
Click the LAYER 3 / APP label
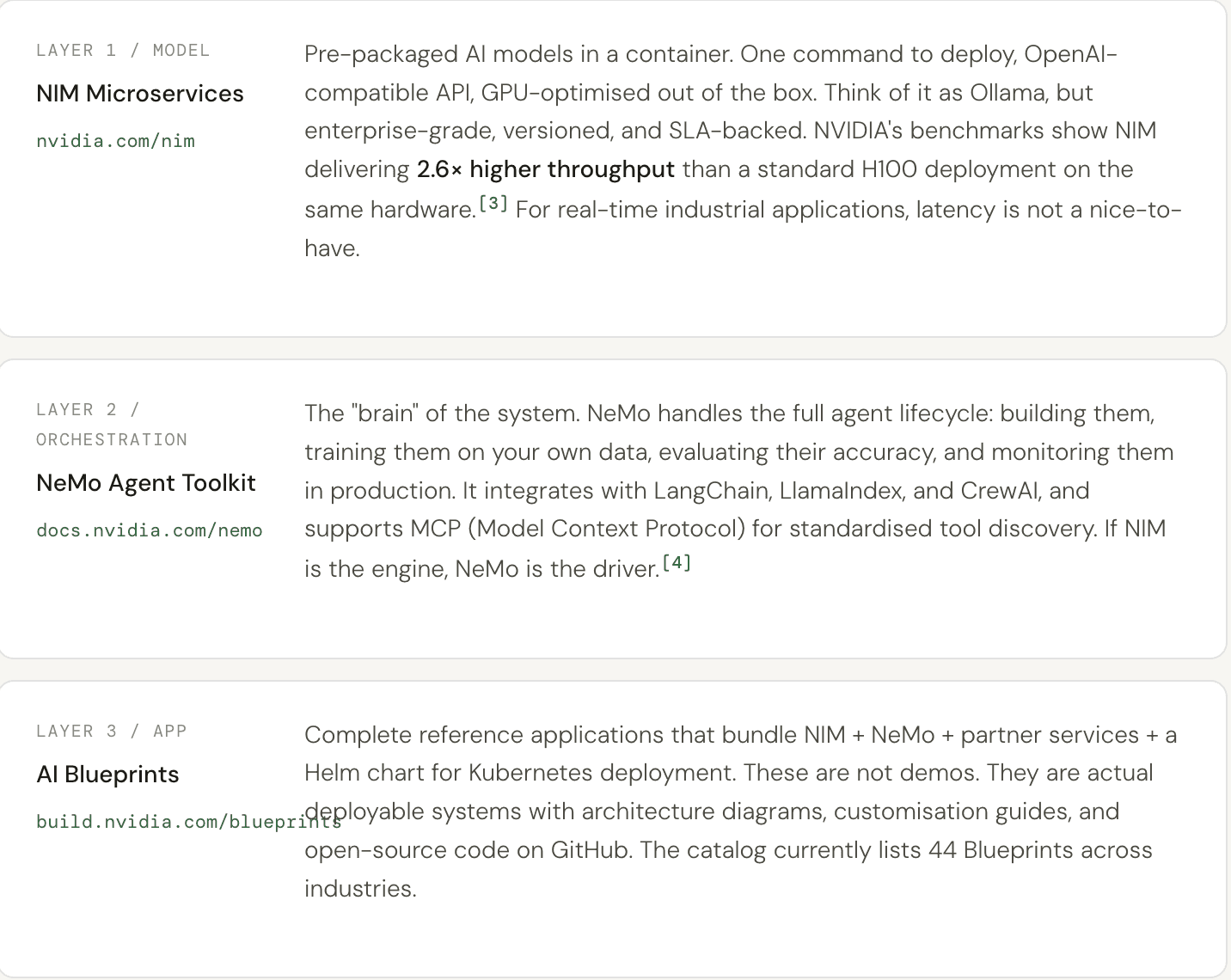pos(112,732)
